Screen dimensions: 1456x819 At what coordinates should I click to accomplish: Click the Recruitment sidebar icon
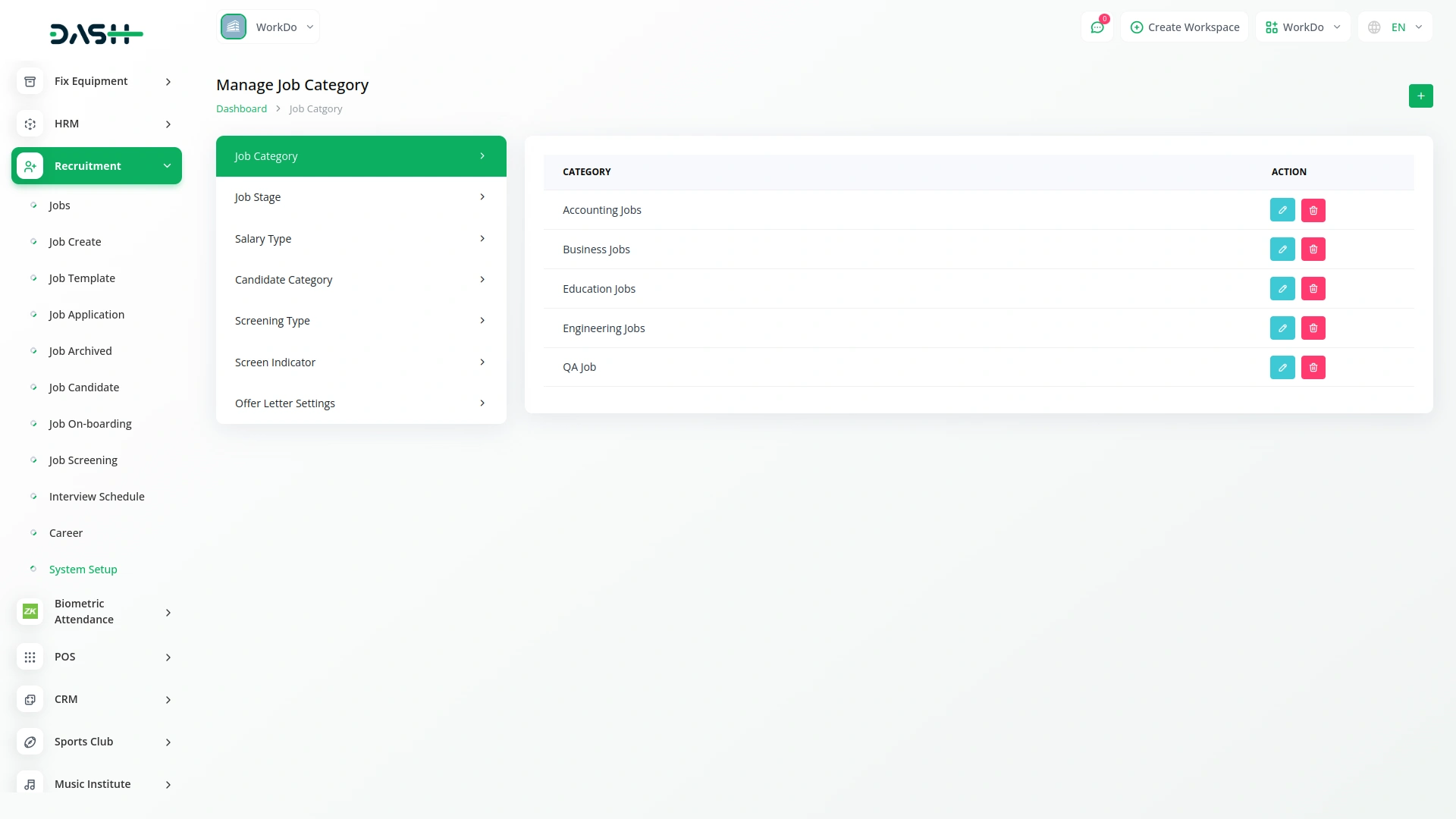30,166
